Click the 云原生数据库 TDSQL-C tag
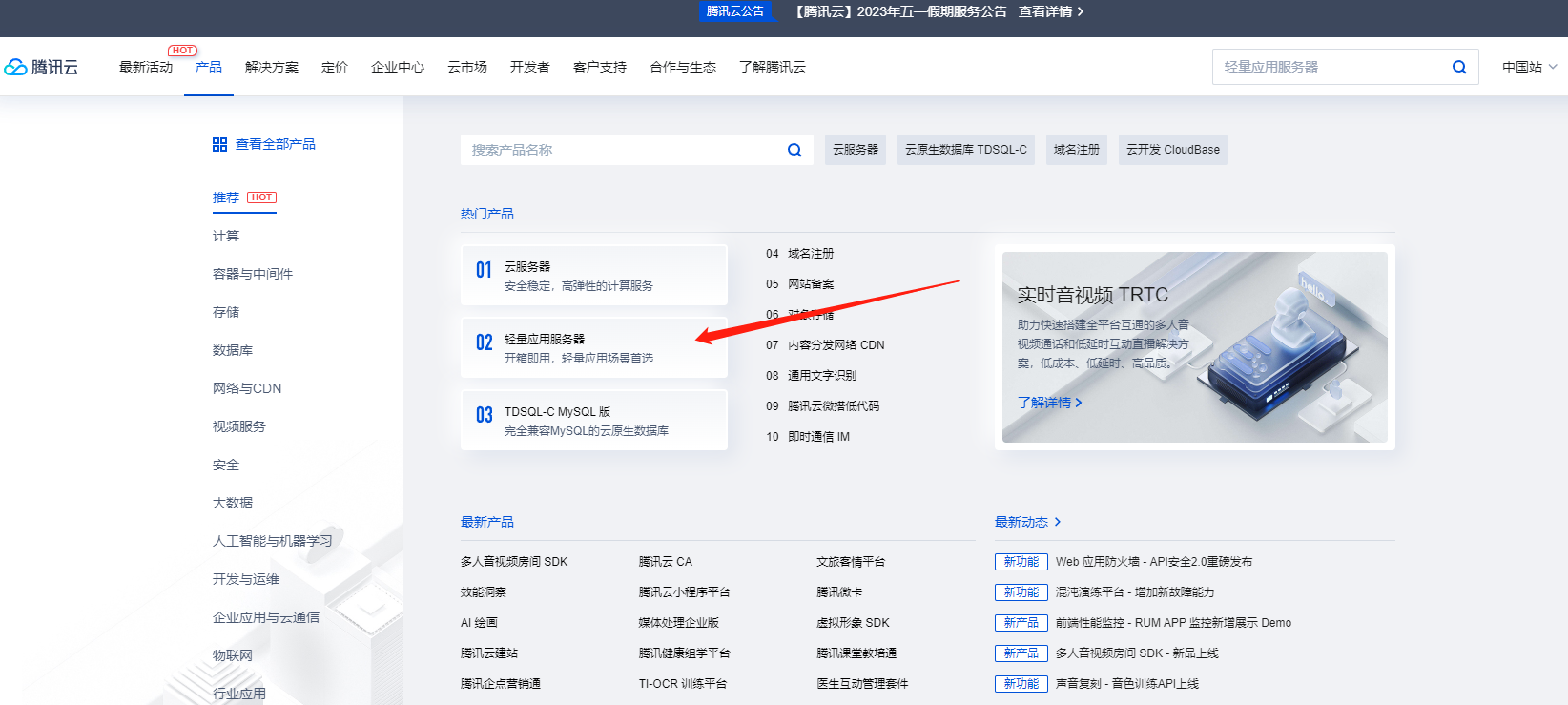This screenshot has width=1568, height=705. coord(966,150)
